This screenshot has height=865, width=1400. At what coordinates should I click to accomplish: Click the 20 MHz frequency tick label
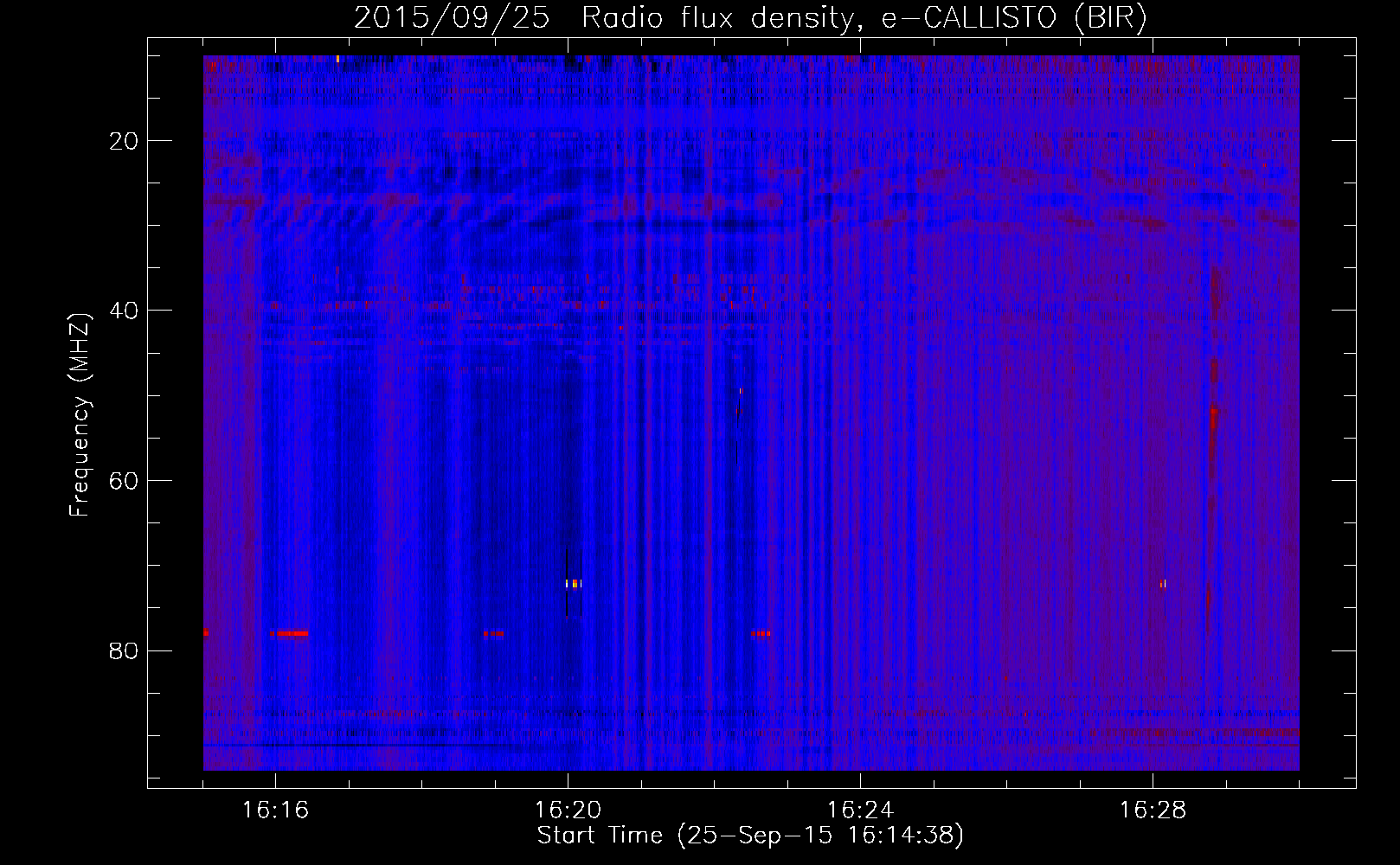click(x=125, y=141)
